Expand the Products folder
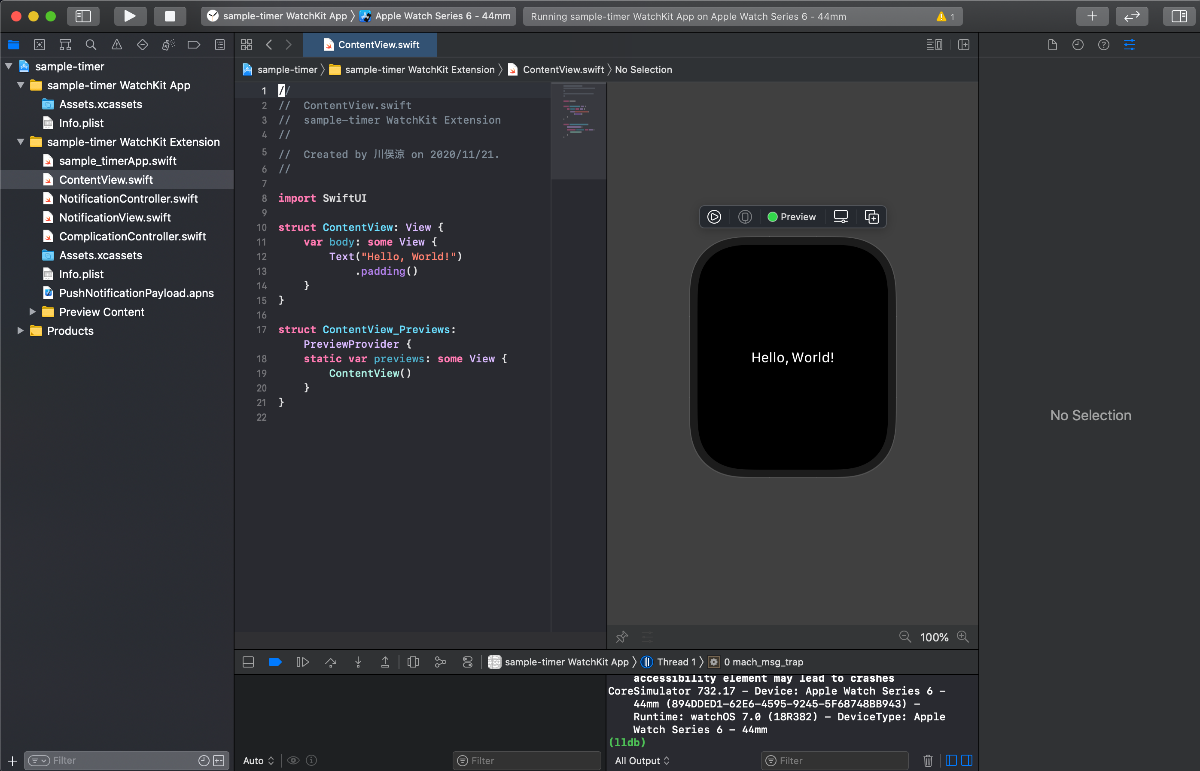This screenshot has height=771, width=1200. pyautogui.click(x=21, y=331)
